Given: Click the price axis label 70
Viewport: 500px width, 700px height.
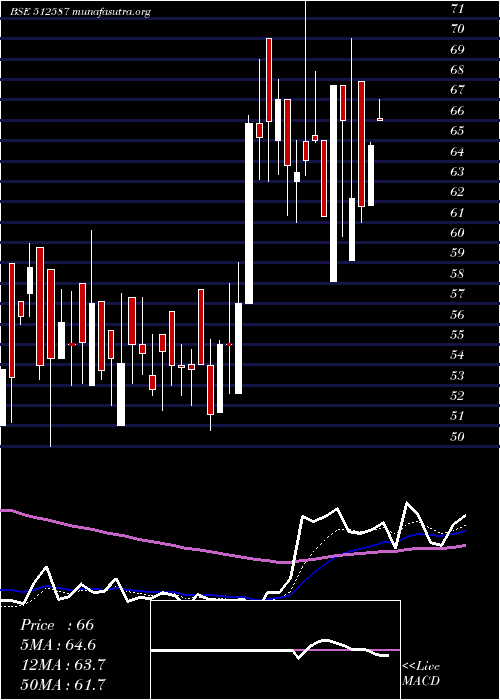Looking at the screenshot, I should pyautogui.click(x=458, y=29).
